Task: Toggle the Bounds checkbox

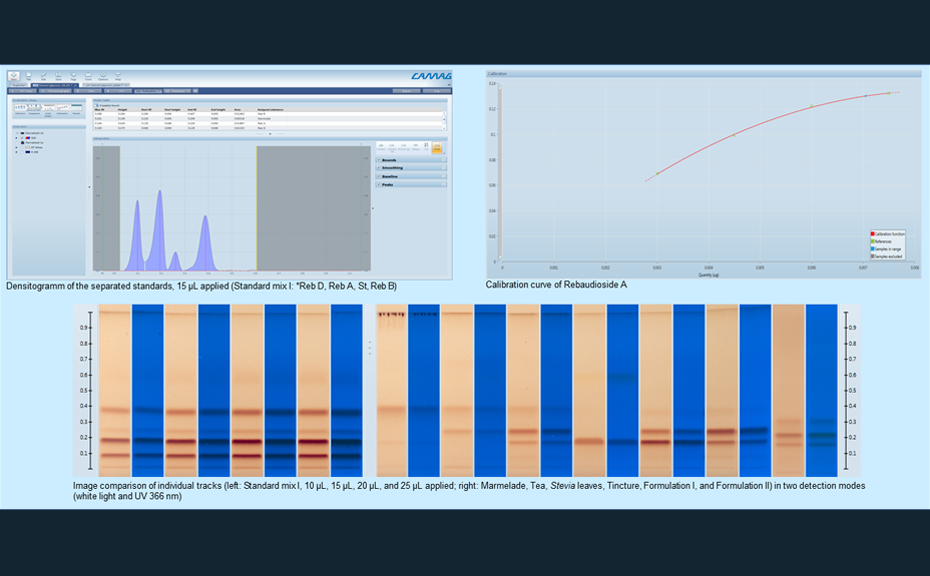Action: [379, 160]
